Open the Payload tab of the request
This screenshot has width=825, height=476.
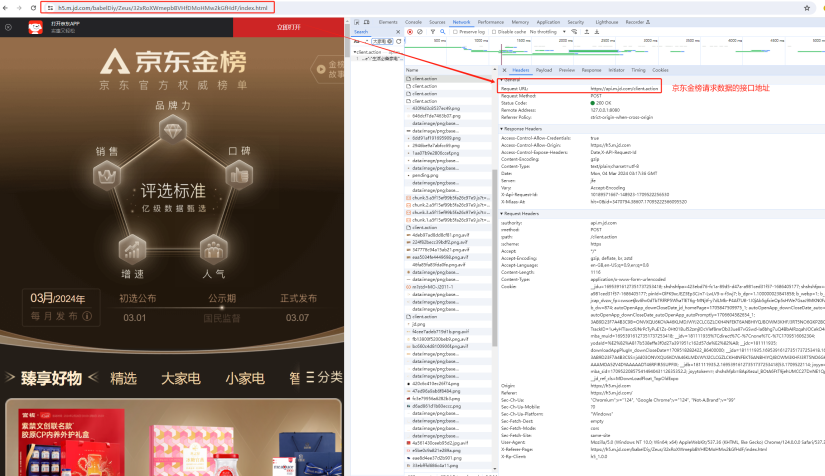(544, 70)
